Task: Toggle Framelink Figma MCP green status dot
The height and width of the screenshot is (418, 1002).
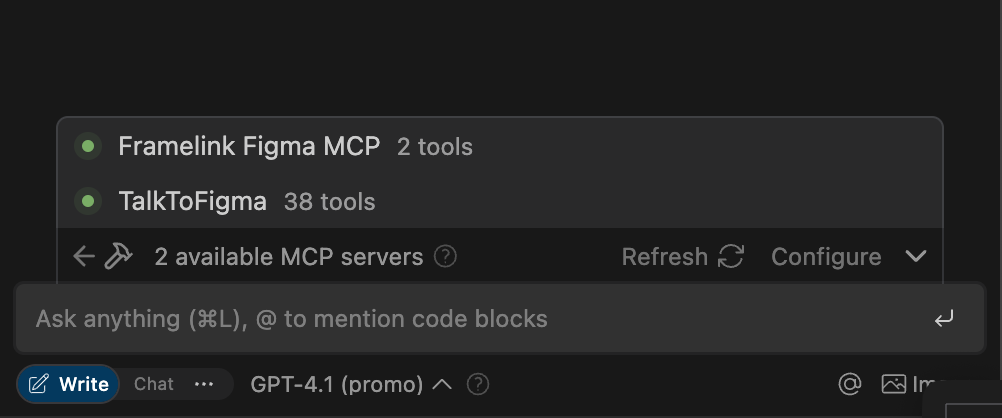Action: click(88, 147)
